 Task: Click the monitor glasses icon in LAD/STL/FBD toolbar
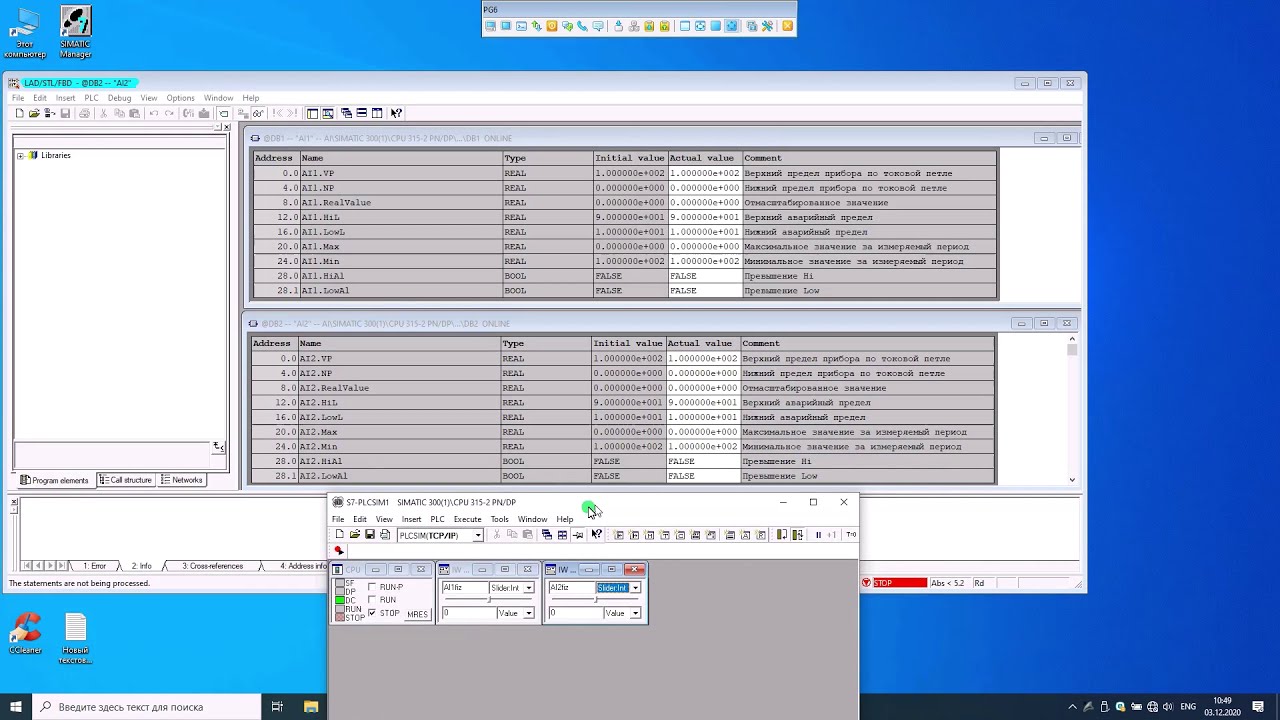point(258,113)
